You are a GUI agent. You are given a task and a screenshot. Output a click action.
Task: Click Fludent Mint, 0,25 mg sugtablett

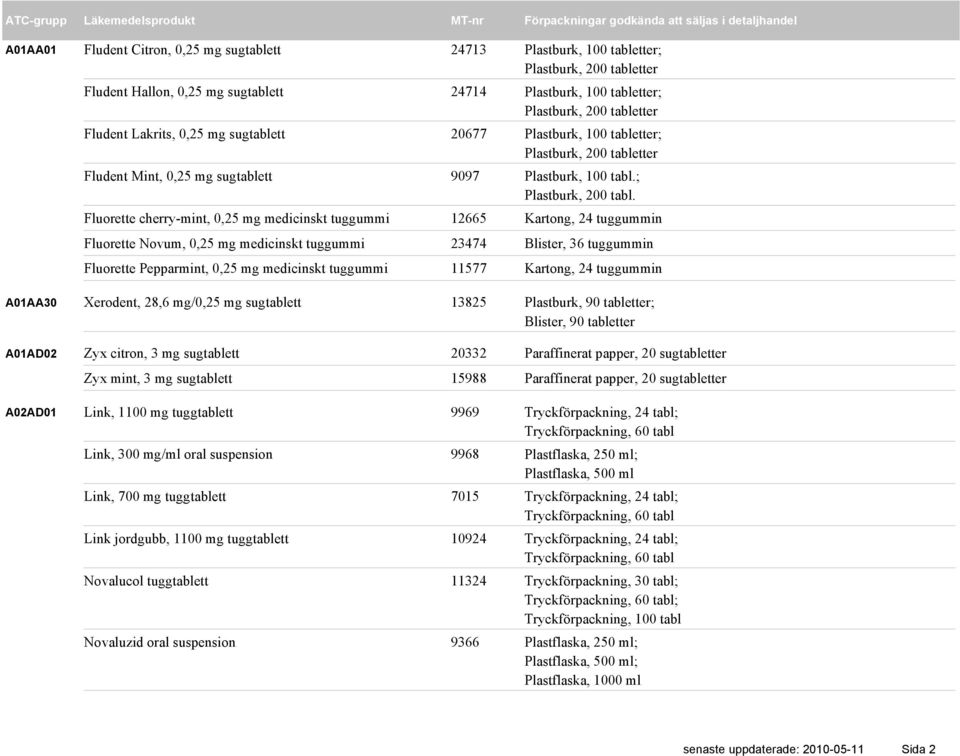178,177
